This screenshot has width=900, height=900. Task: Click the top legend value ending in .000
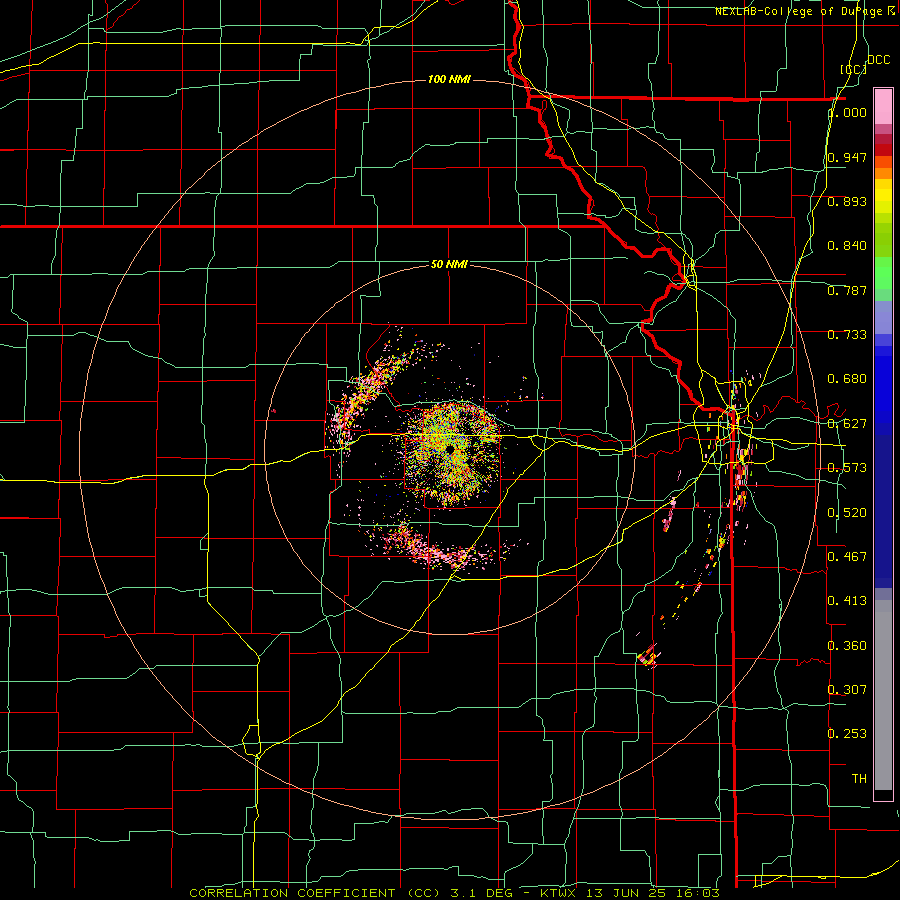(847, 112)
